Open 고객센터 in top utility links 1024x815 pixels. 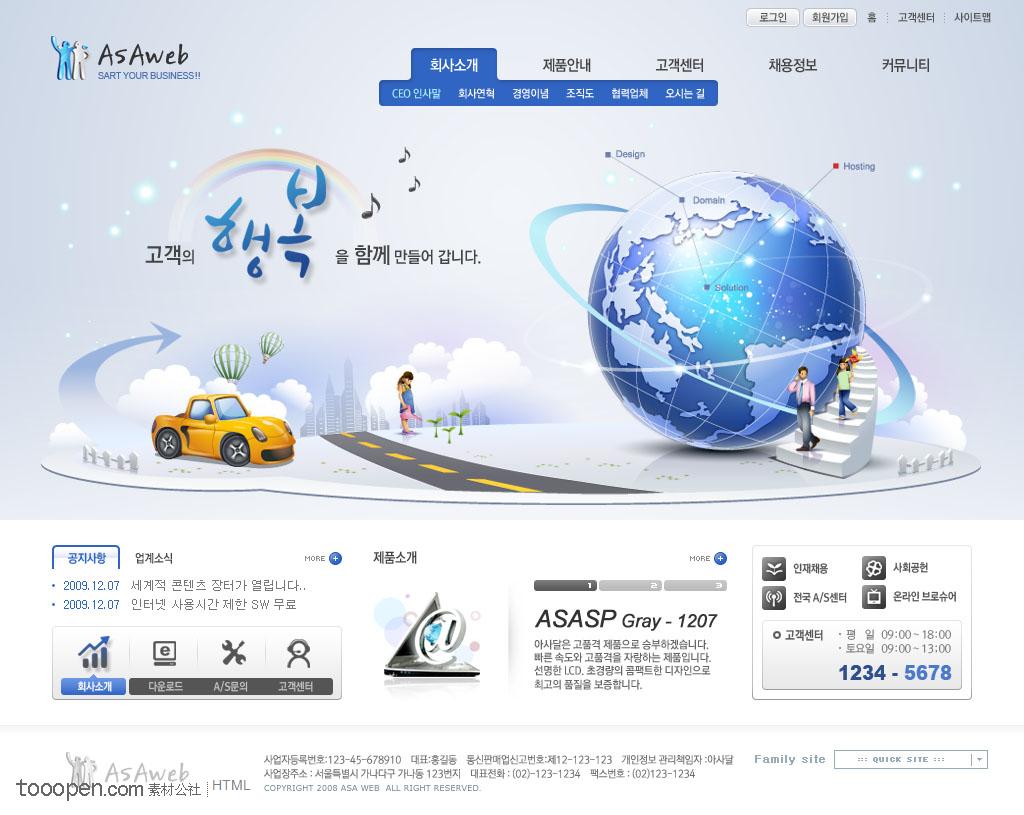[x=916, y=18]
